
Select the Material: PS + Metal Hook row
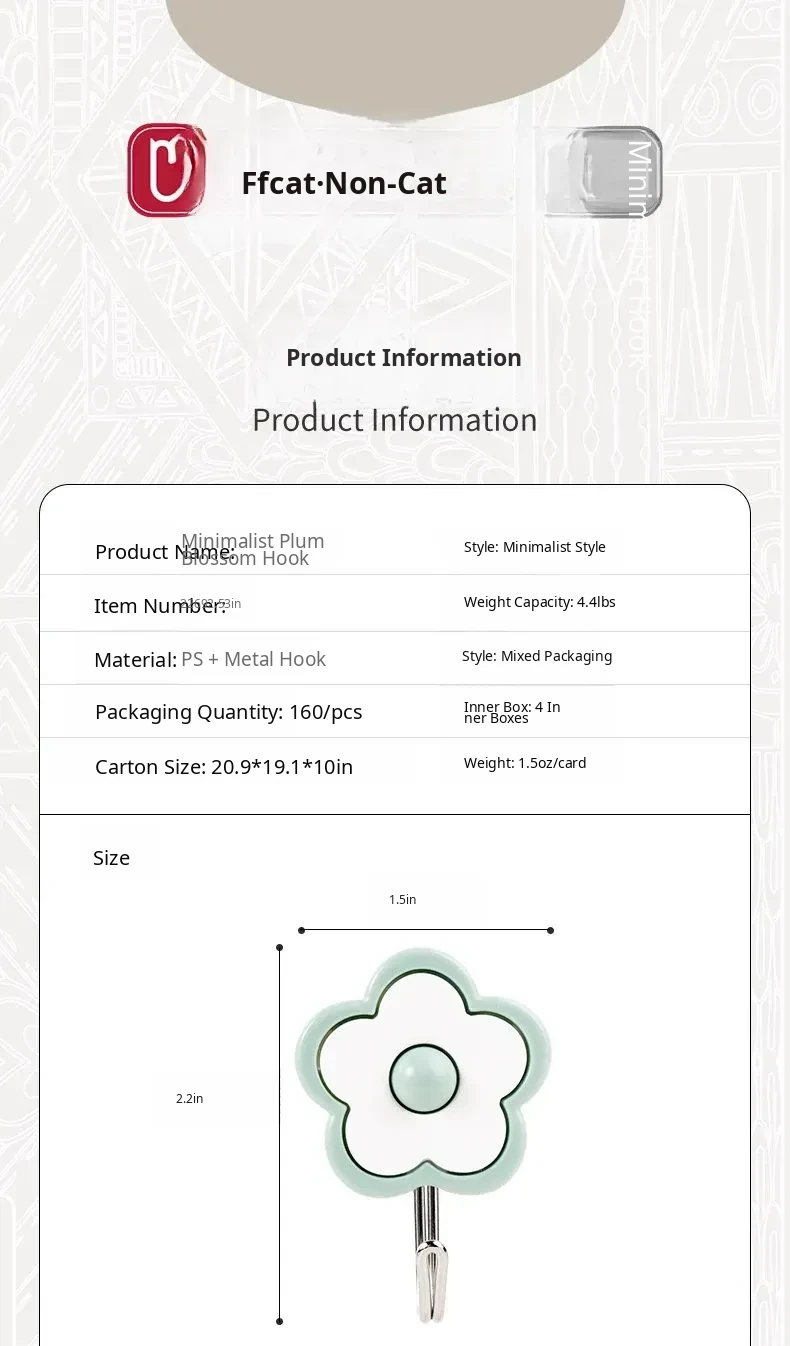pyautogui.click(x=210, y=659)
